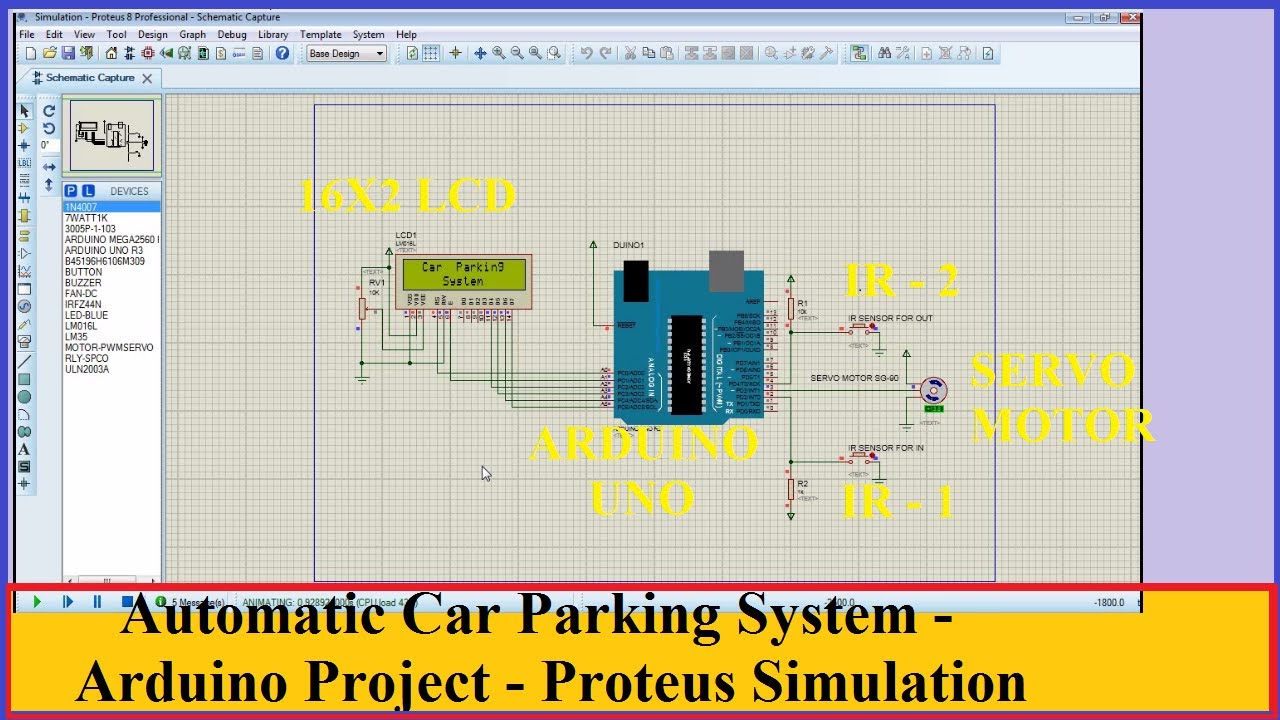Flip vertically with the Y-mirror icon
Screen dimensions: 1280x720
point(49,184)
